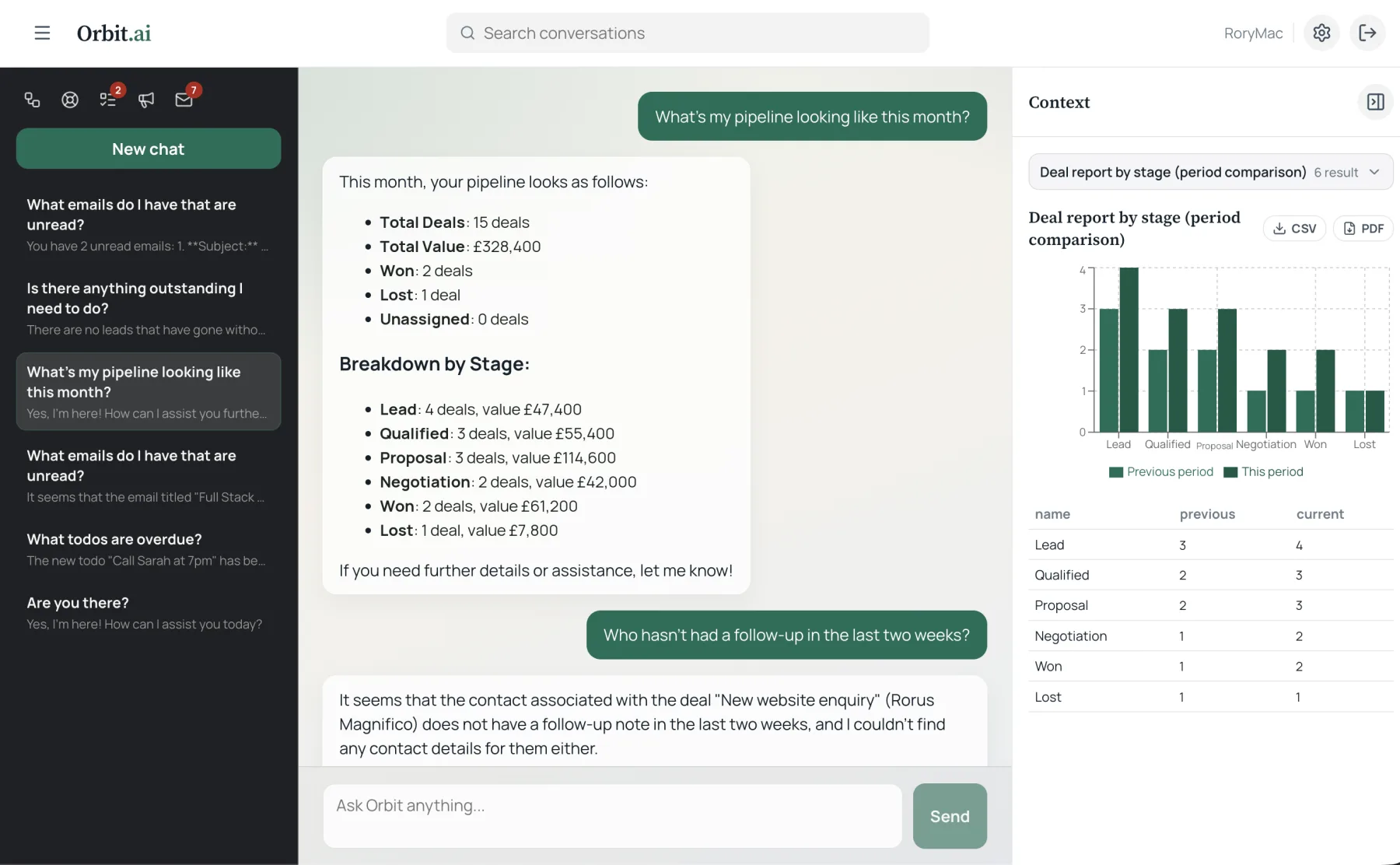The image size is (1400, 865).
Task: Open the 'Are you there?' conversation
Action: (x=149, y=613)
